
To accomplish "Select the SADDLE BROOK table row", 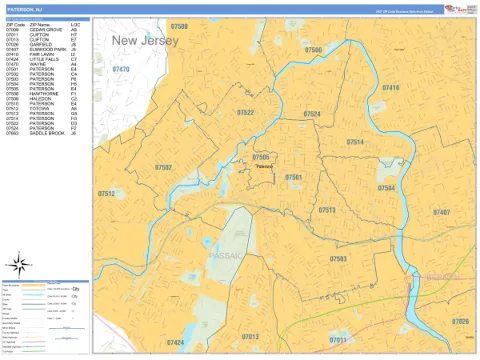I will 41,133.
